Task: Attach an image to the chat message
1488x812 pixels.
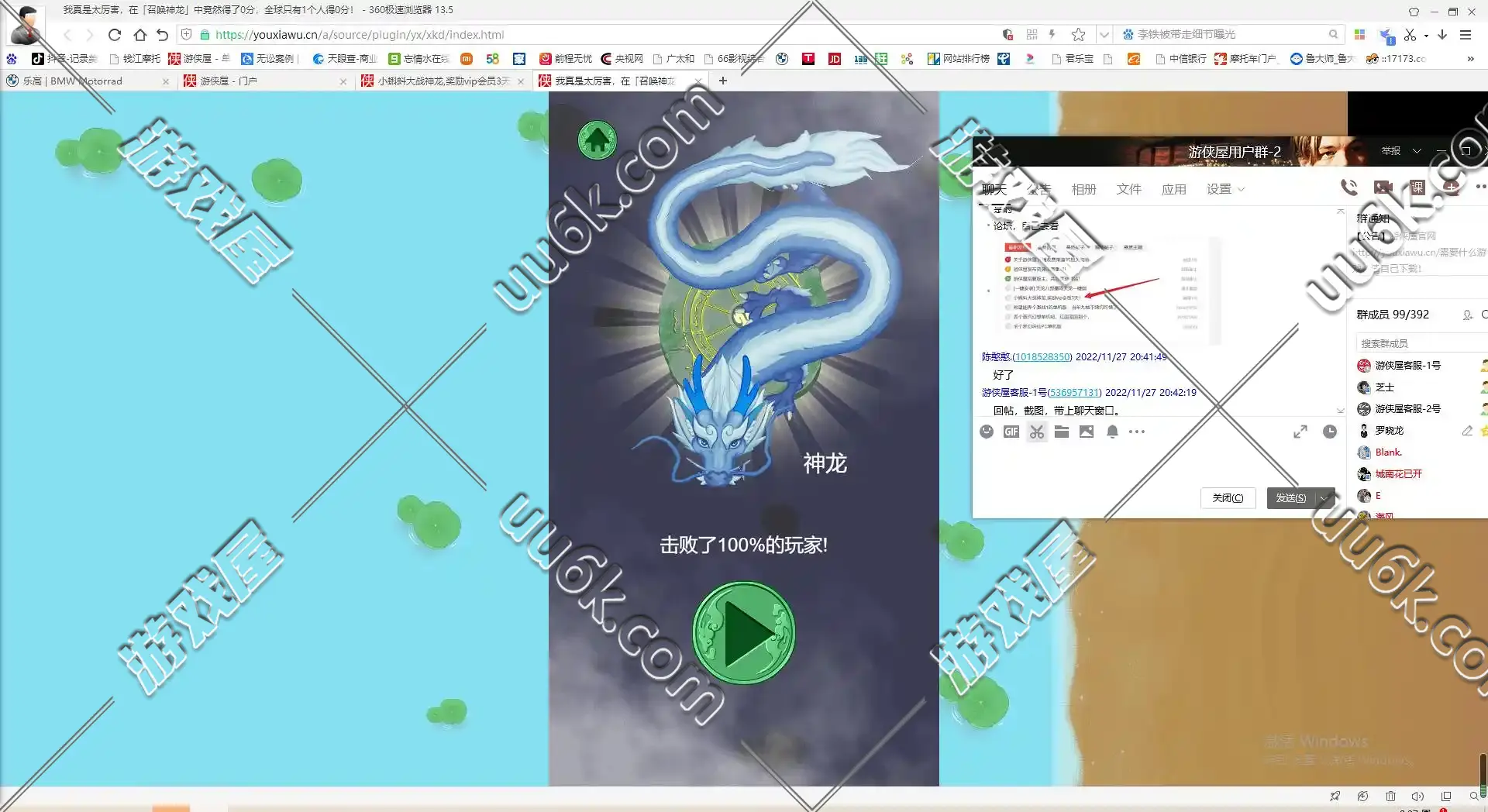Action: tap(1086, 432)
